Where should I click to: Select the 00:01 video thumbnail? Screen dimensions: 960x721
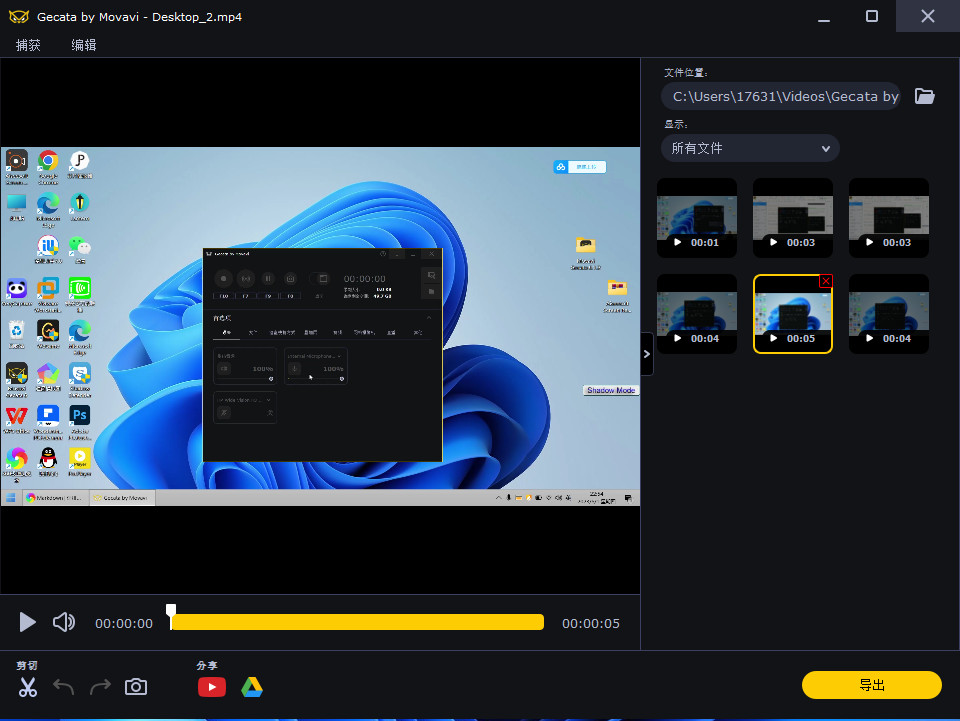point(697,218)
